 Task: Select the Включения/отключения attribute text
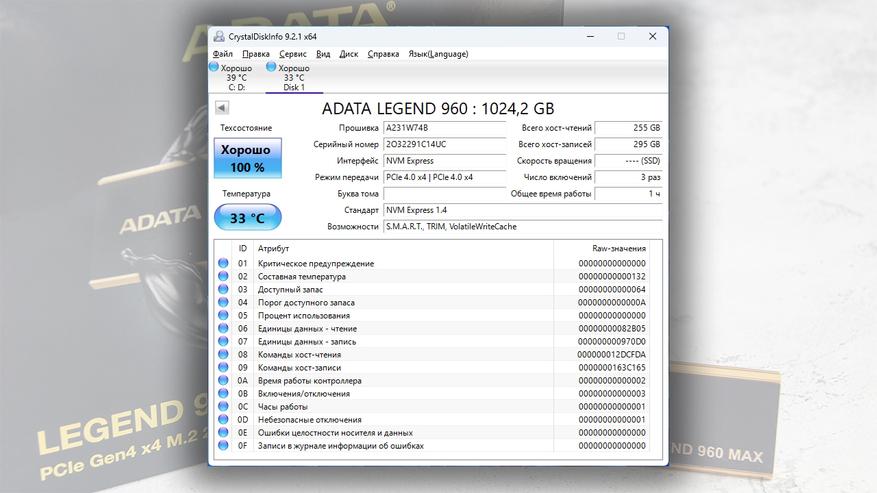(x=304, y=394)
